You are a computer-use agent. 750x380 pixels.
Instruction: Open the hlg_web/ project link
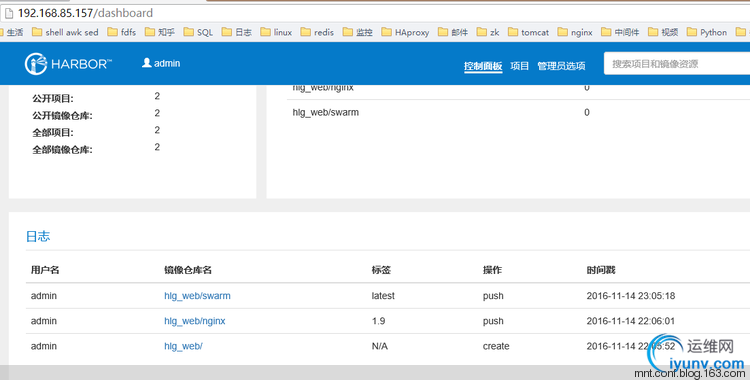click(183, 346)
